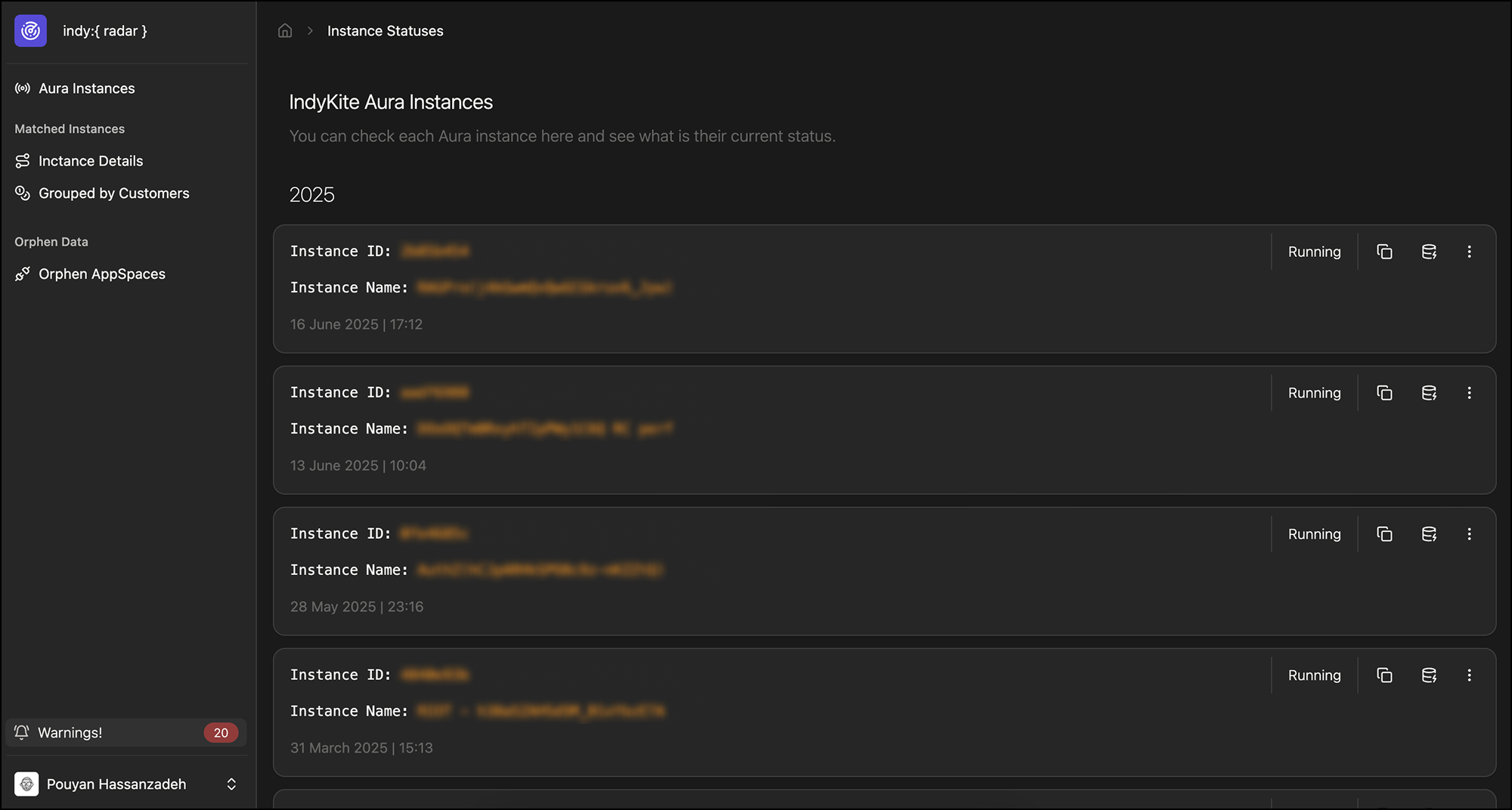Open the three-dot menu on the first instance card
Image resolution: width=1512 pixels, height=810 pixels.
(x=1470, y=251)
